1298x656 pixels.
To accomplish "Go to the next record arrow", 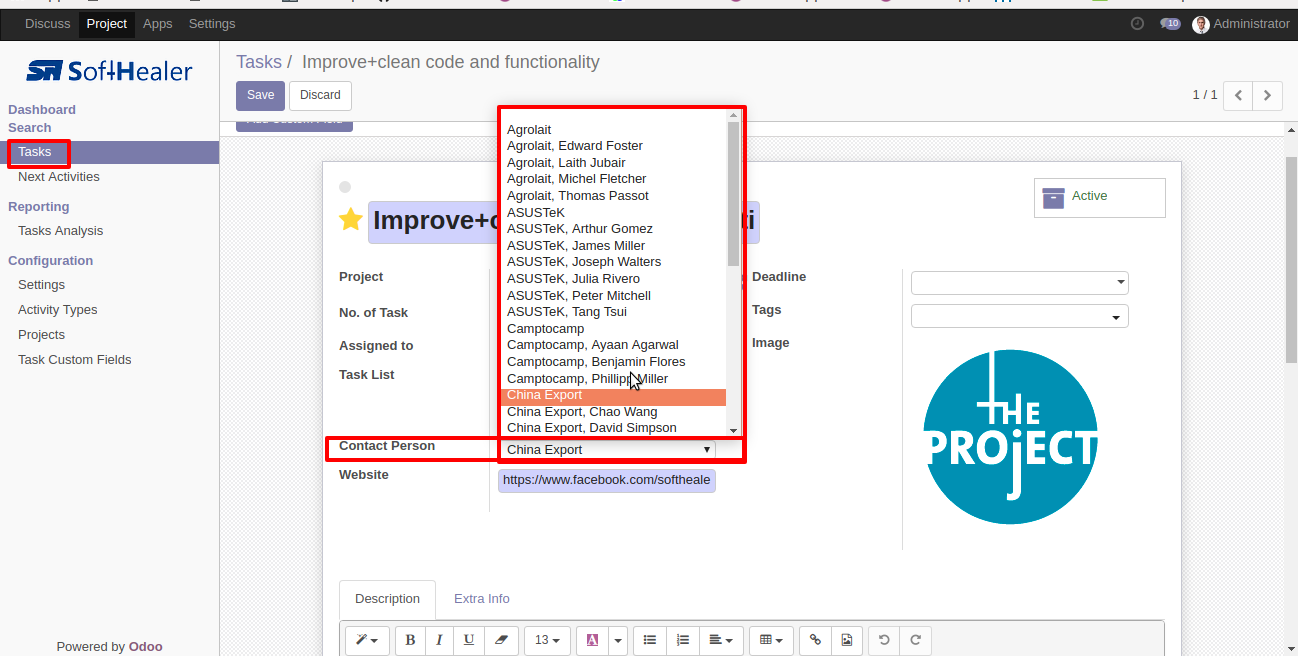I will tap(1268, 95).
